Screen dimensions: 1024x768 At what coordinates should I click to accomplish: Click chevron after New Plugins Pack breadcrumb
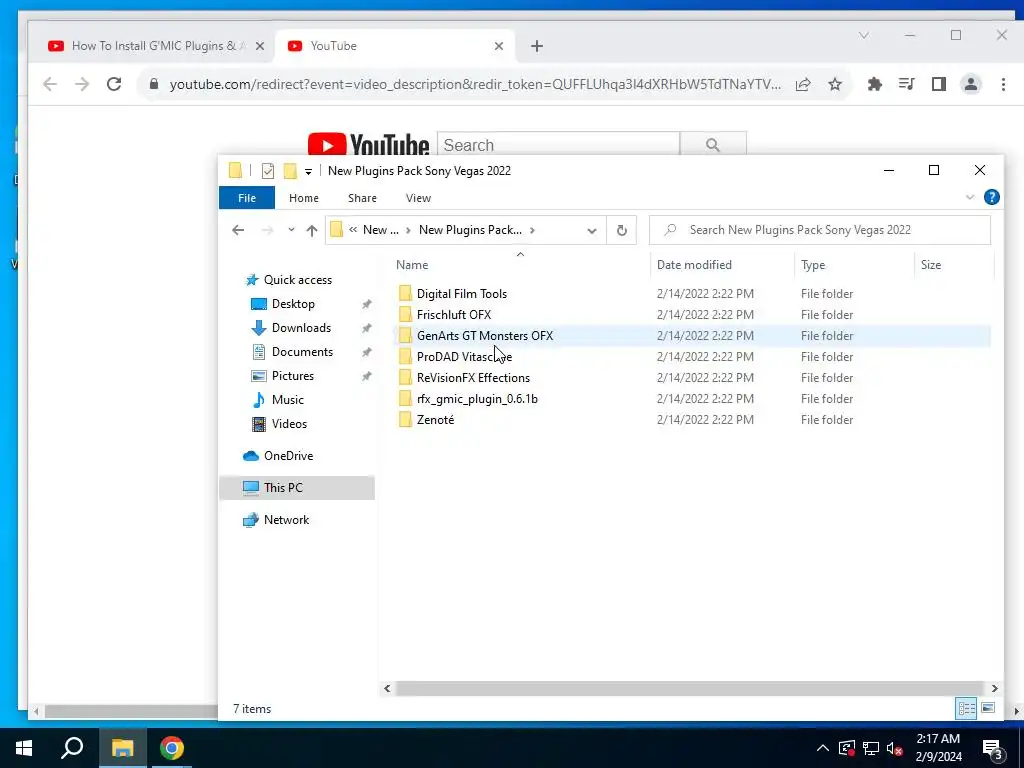coord(532,230)
